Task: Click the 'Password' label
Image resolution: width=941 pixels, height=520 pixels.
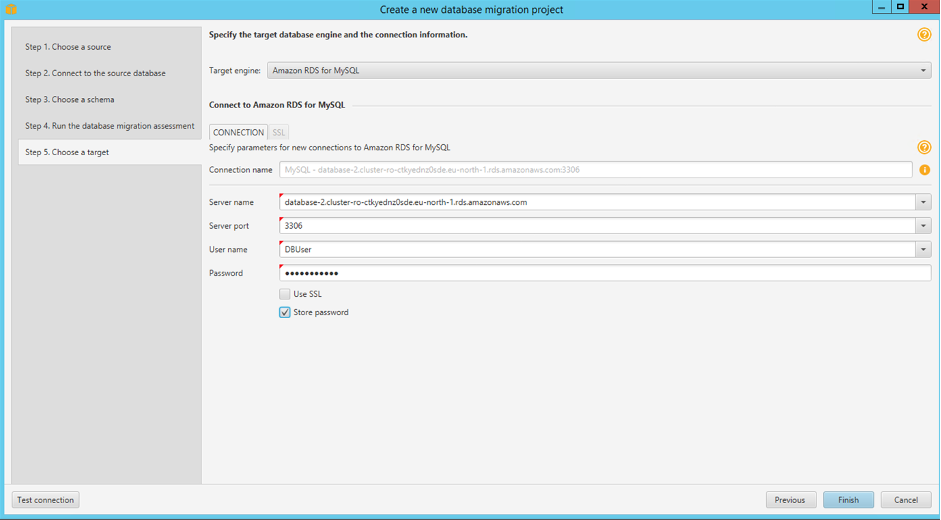Action: tap(226, 273)
